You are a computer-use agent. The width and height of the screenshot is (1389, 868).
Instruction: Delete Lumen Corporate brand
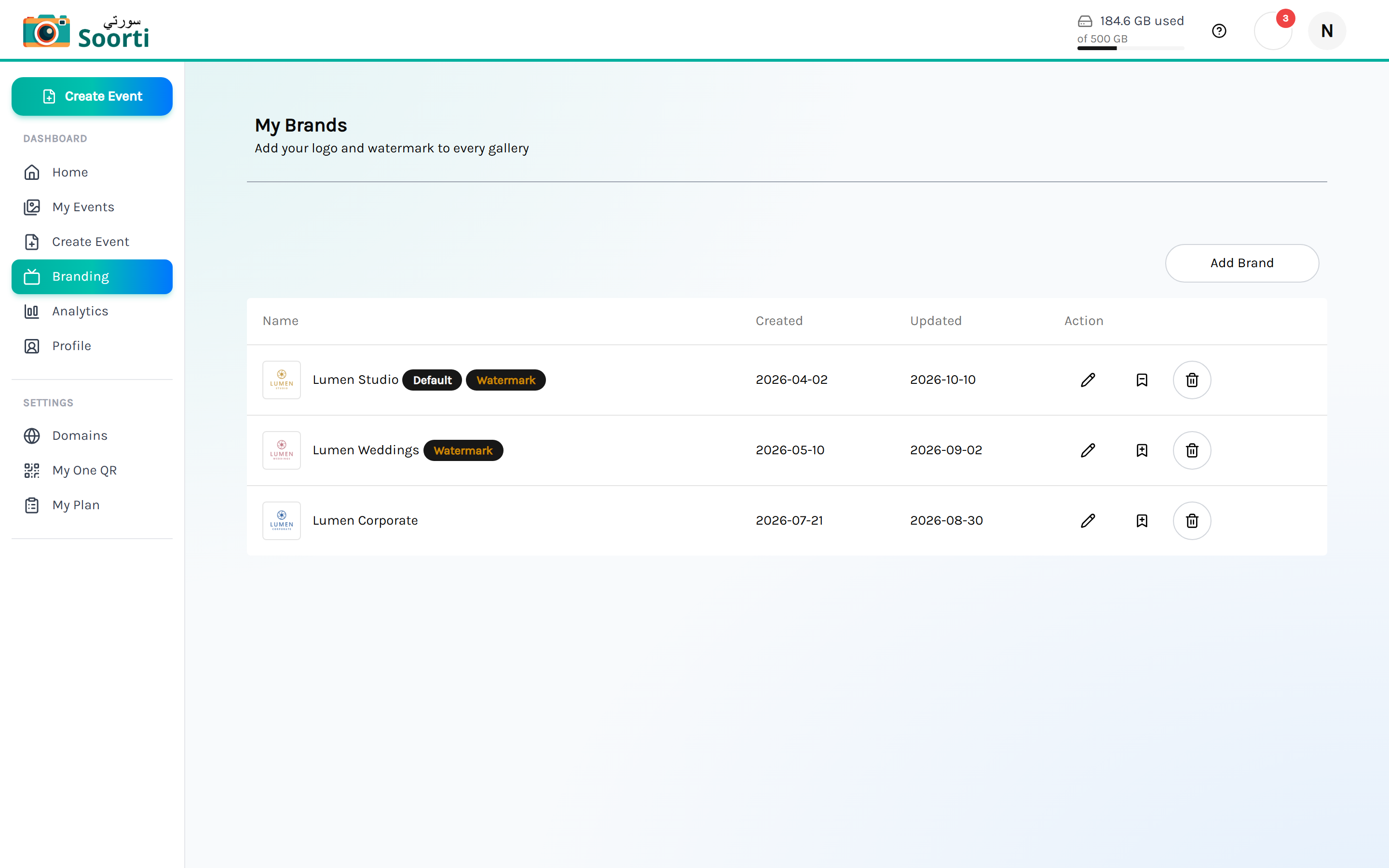point(1192,521)
